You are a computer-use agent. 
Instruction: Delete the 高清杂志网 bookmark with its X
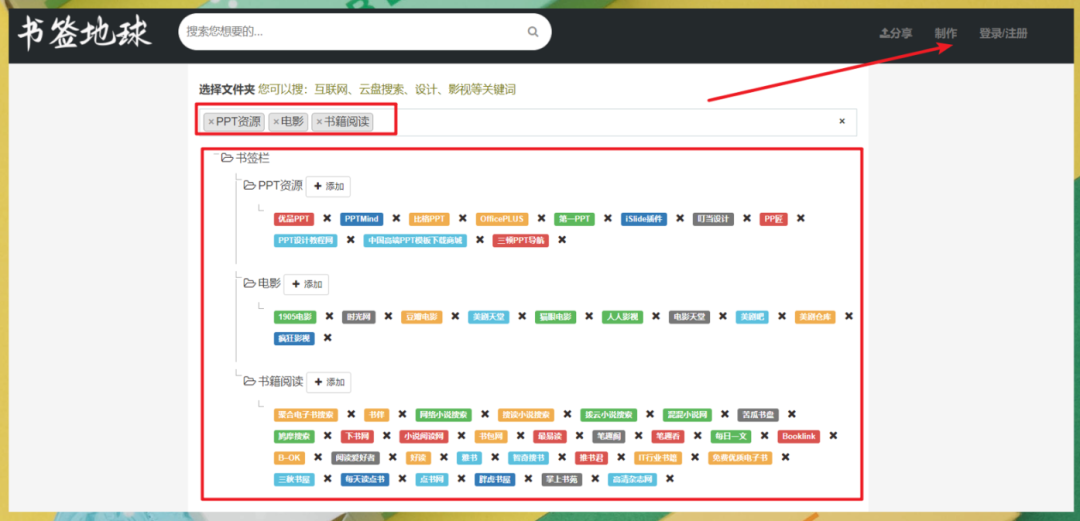coord(669,478)
